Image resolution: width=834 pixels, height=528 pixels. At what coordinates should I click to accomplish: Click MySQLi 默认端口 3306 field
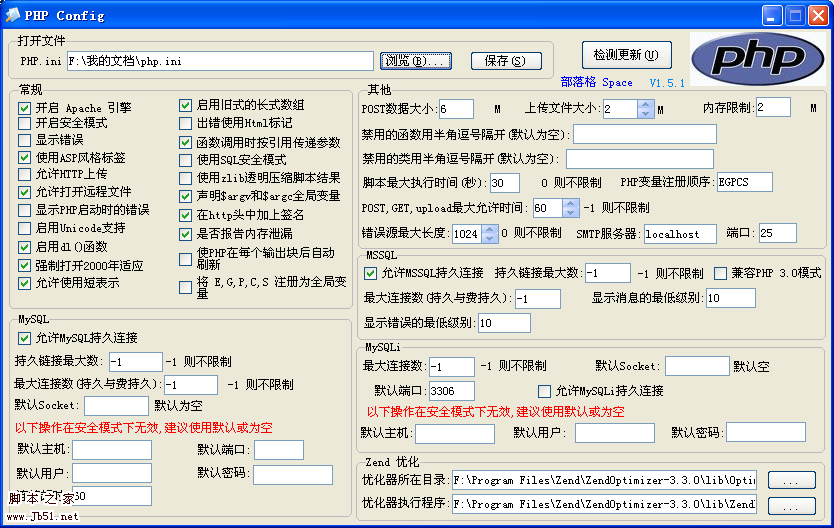coord(452,391)
